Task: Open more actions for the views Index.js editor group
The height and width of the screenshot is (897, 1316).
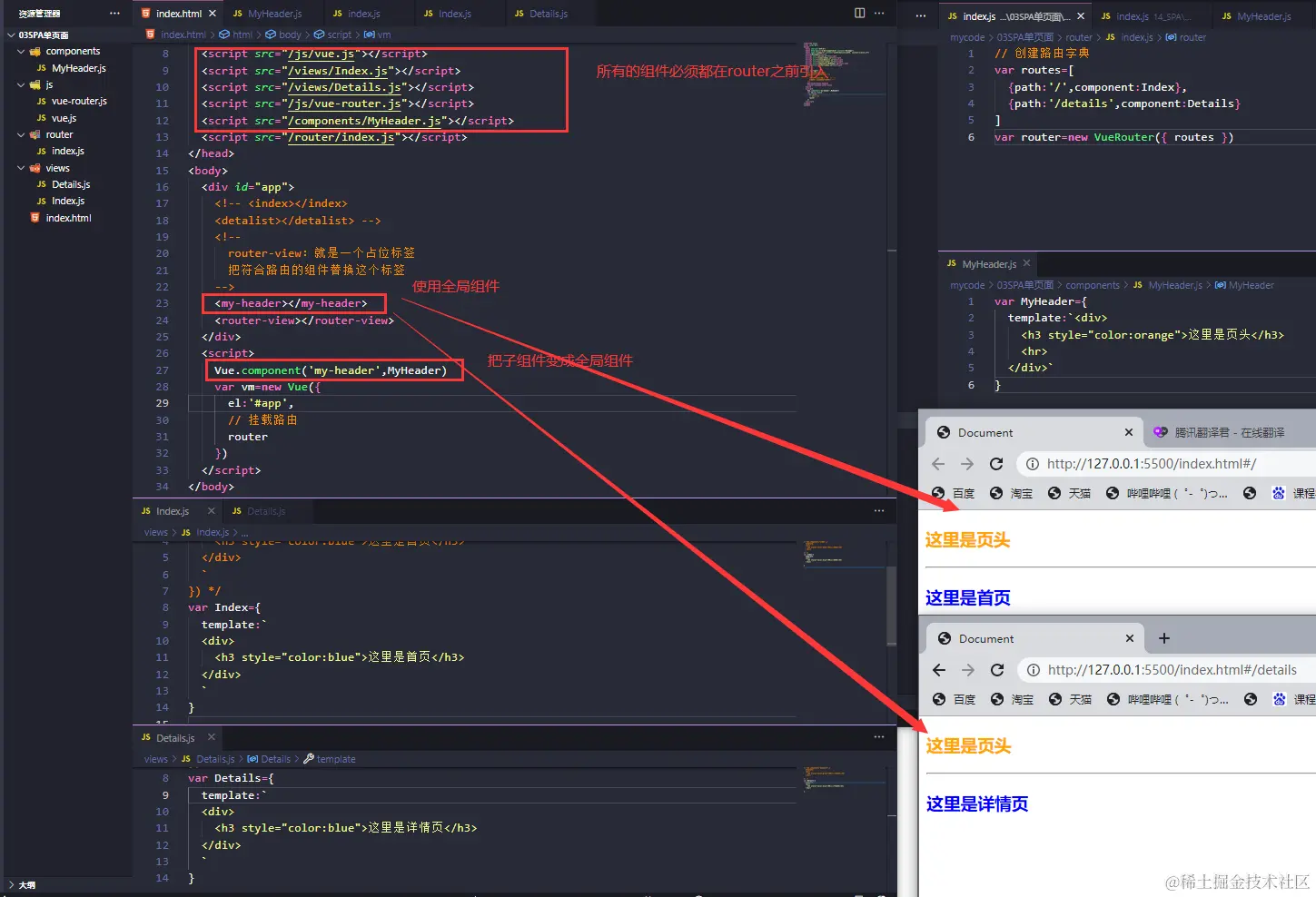Action: [x=879, y=511]
